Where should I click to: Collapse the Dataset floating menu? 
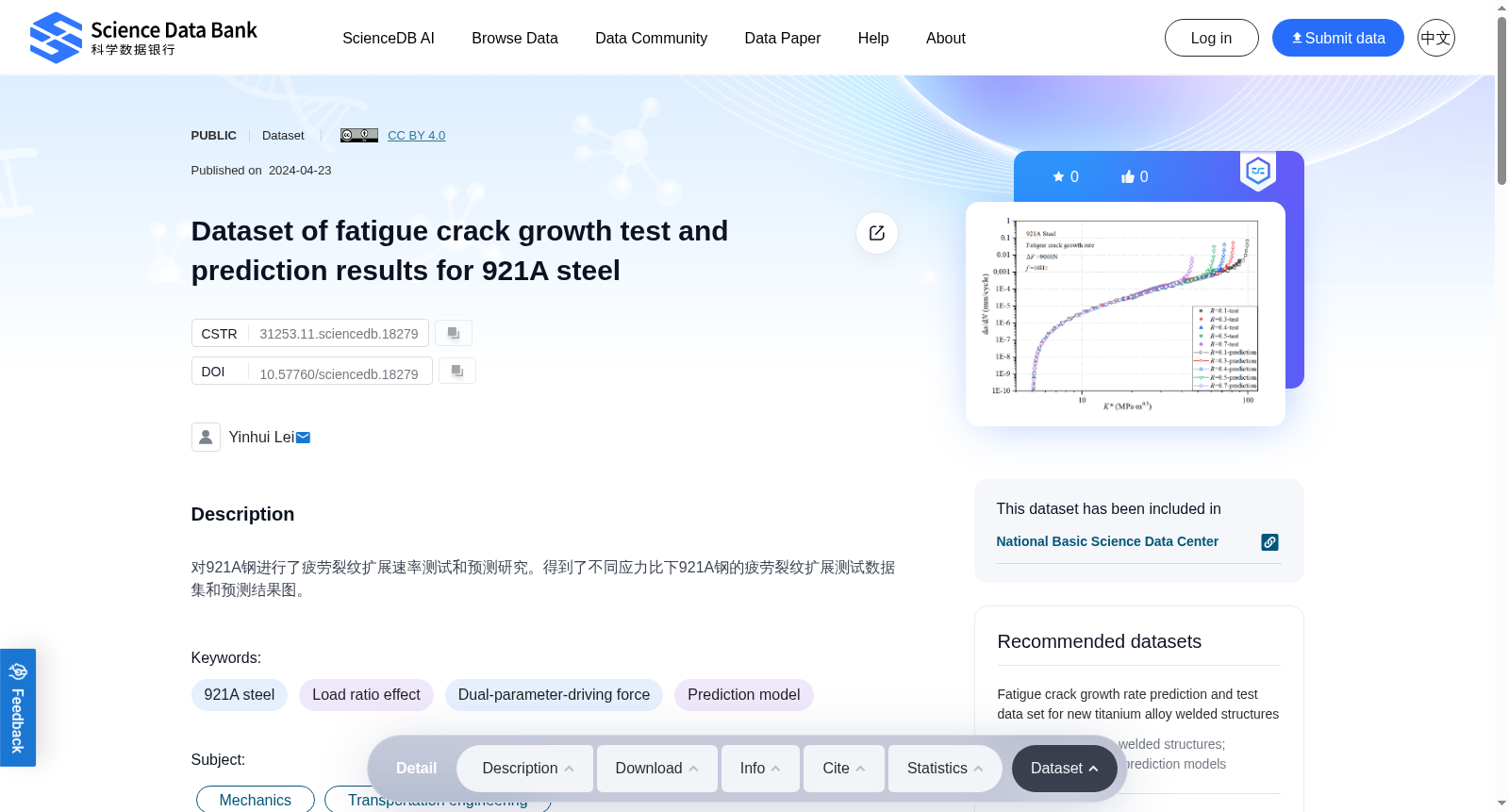(1065, 769)
